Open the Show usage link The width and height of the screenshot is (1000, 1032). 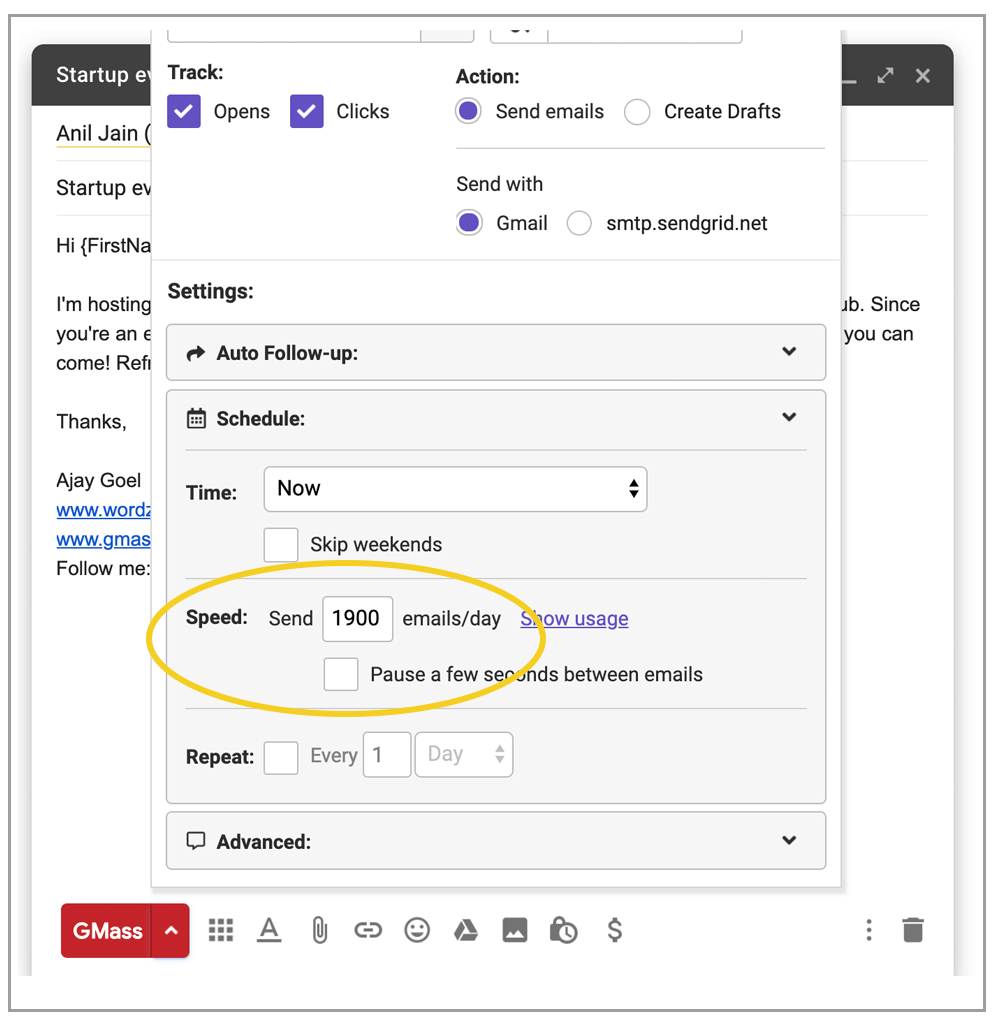tap(574, 618)
